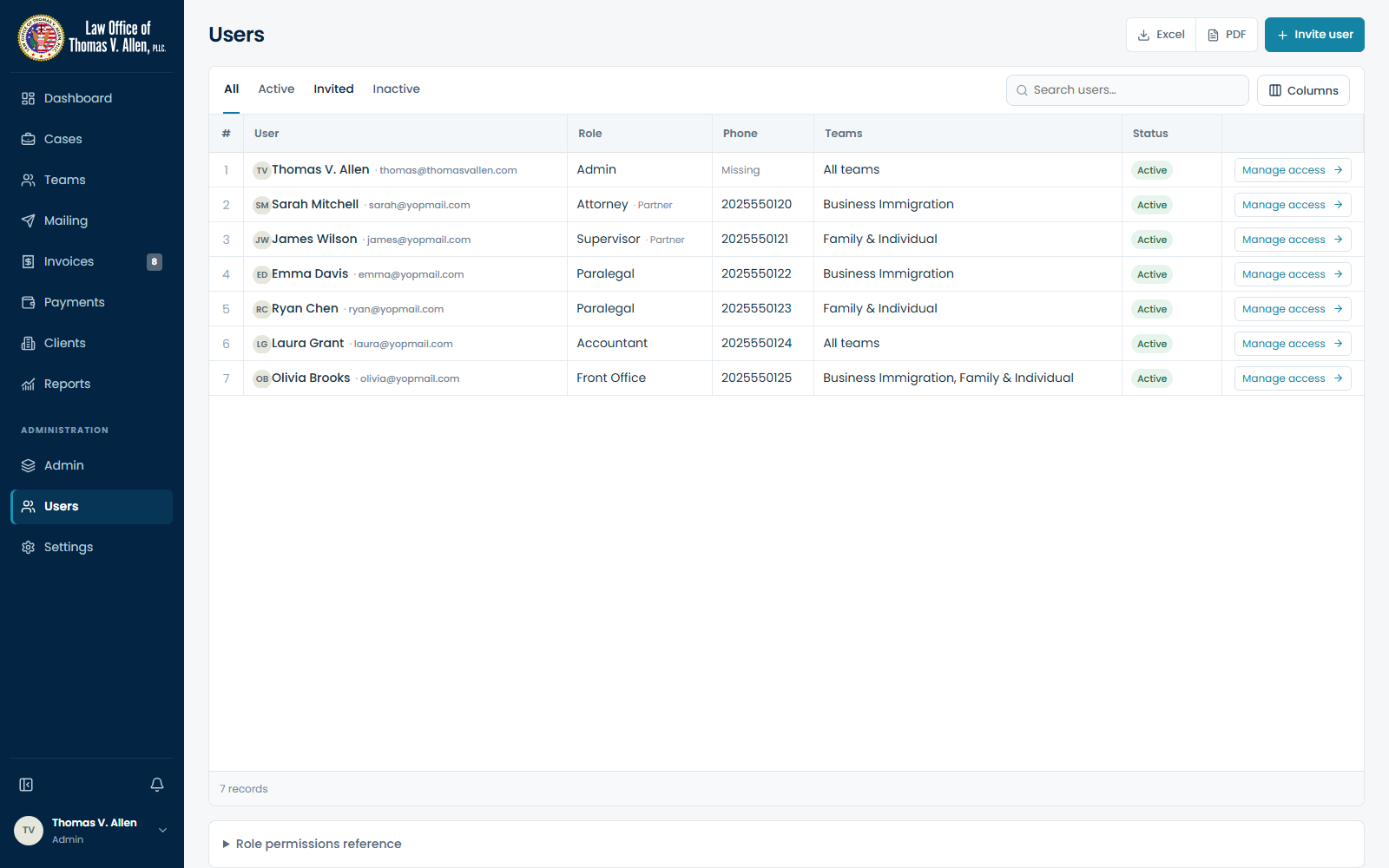Viewport: 1389px width, 868px height.
Task: Collapse the sidebar panel icon
Action: (x=26, y=785)
